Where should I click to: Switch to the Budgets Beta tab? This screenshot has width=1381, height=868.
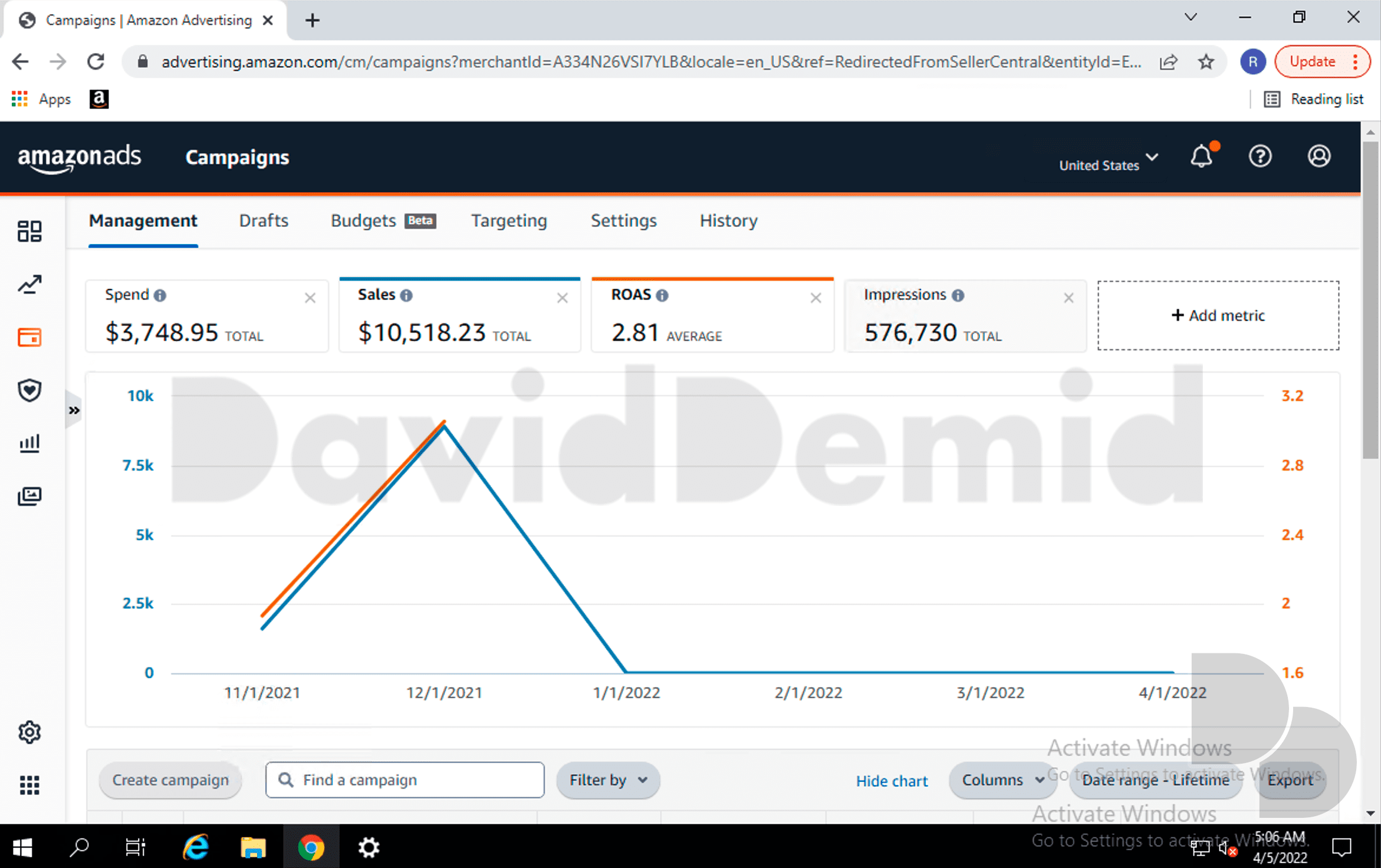[x=383, y=221]
